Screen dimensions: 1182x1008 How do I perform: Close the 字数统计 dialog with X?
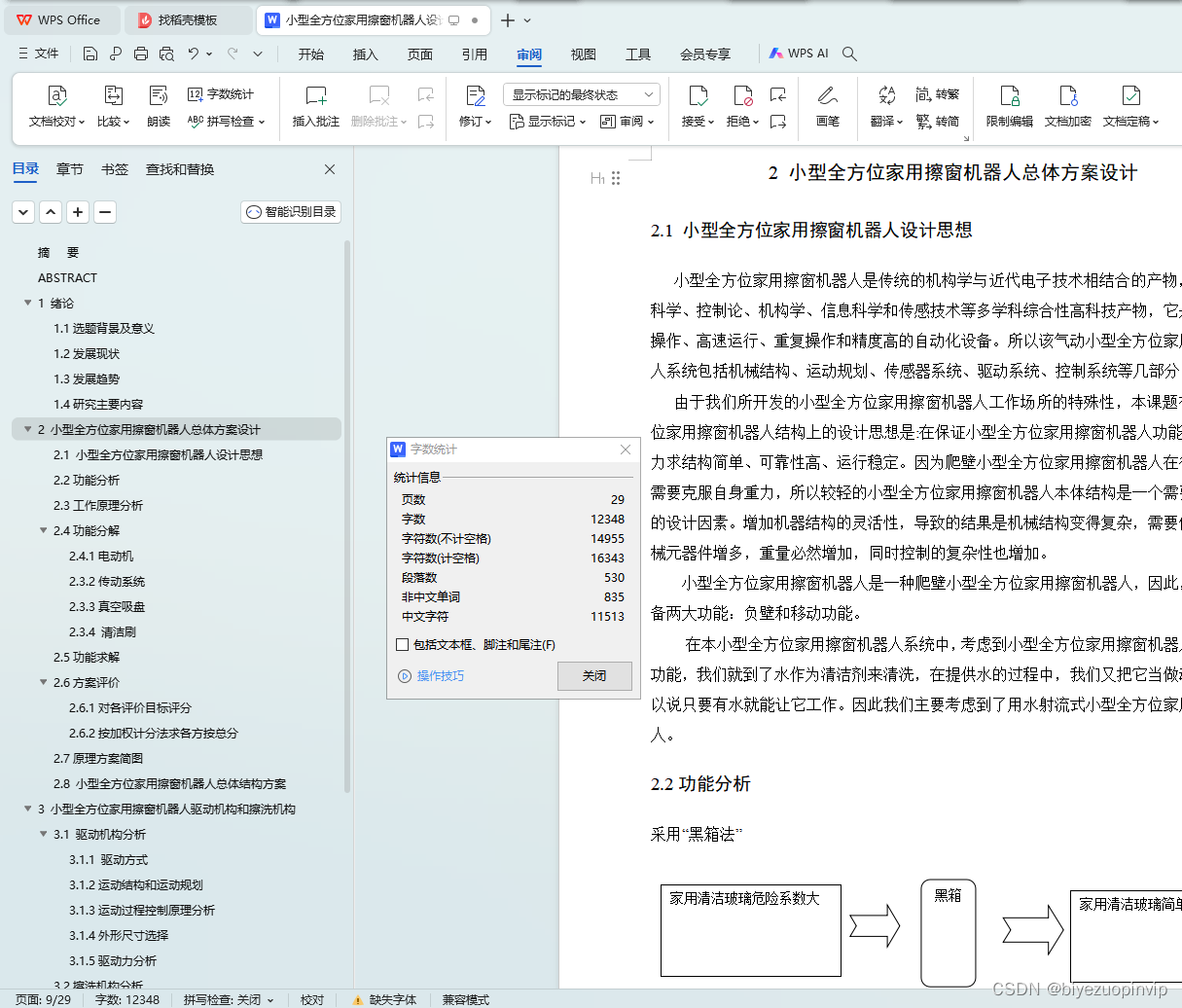coord(626,449)
